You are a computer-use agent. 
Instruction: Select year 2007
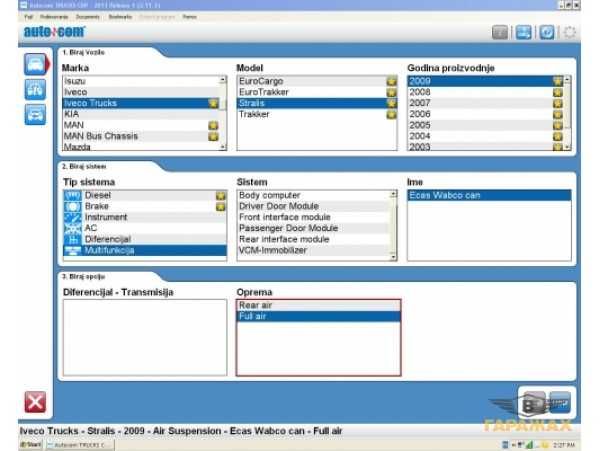pos(486,103)
